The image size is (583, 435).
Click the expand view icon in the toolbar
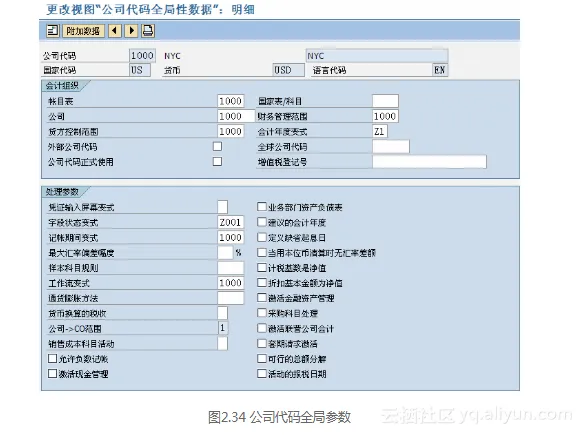[x=53, y=30]
